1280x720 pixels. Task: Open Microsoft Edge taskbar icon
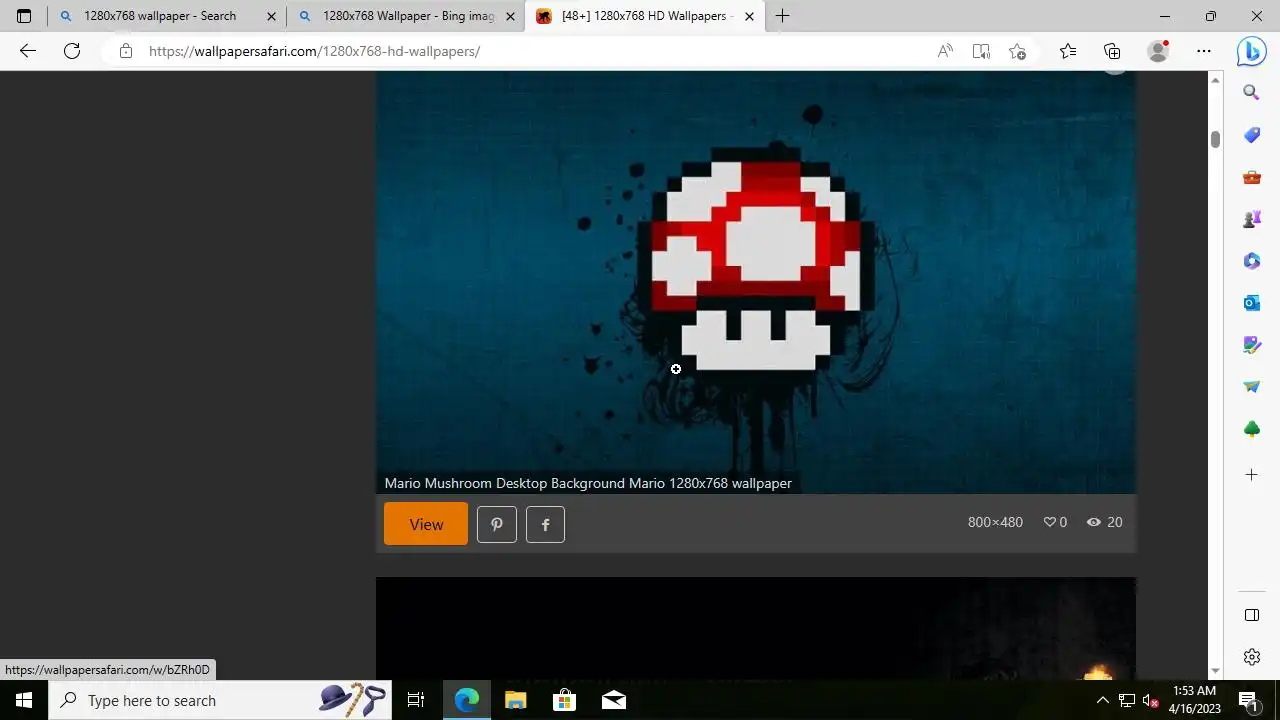coord(466,700)
